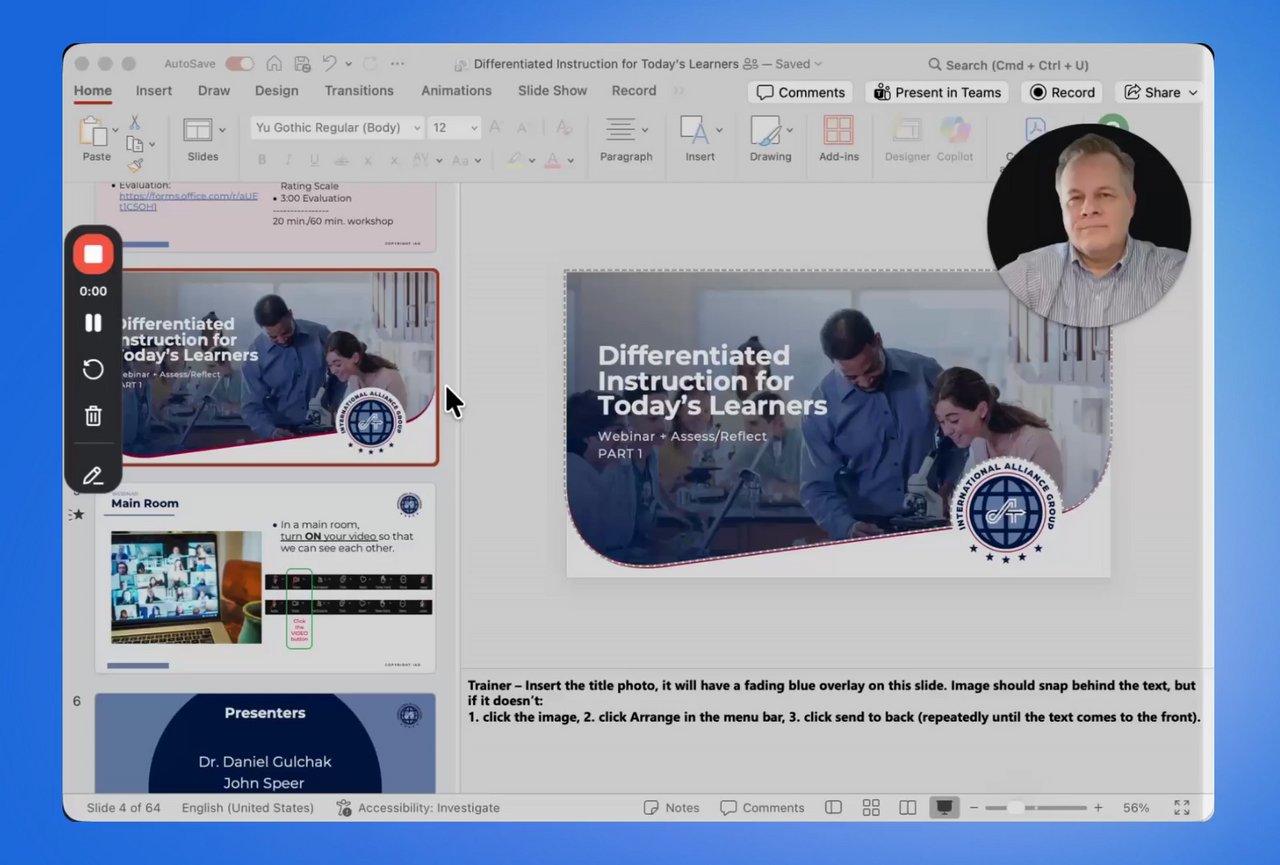Stop the recording with the red button
This screenshot has height=865, width=1280.
coord(93,255)
